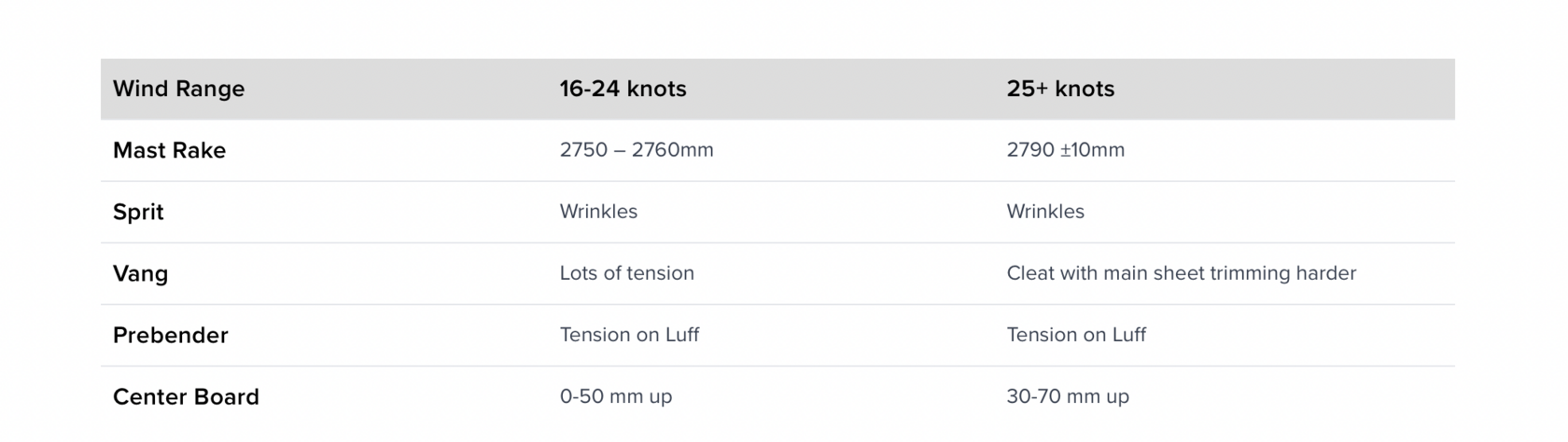Click the word Luff in the 25+ column
The height and width of the screenshot is (442, 1568).
[1128, 335]
